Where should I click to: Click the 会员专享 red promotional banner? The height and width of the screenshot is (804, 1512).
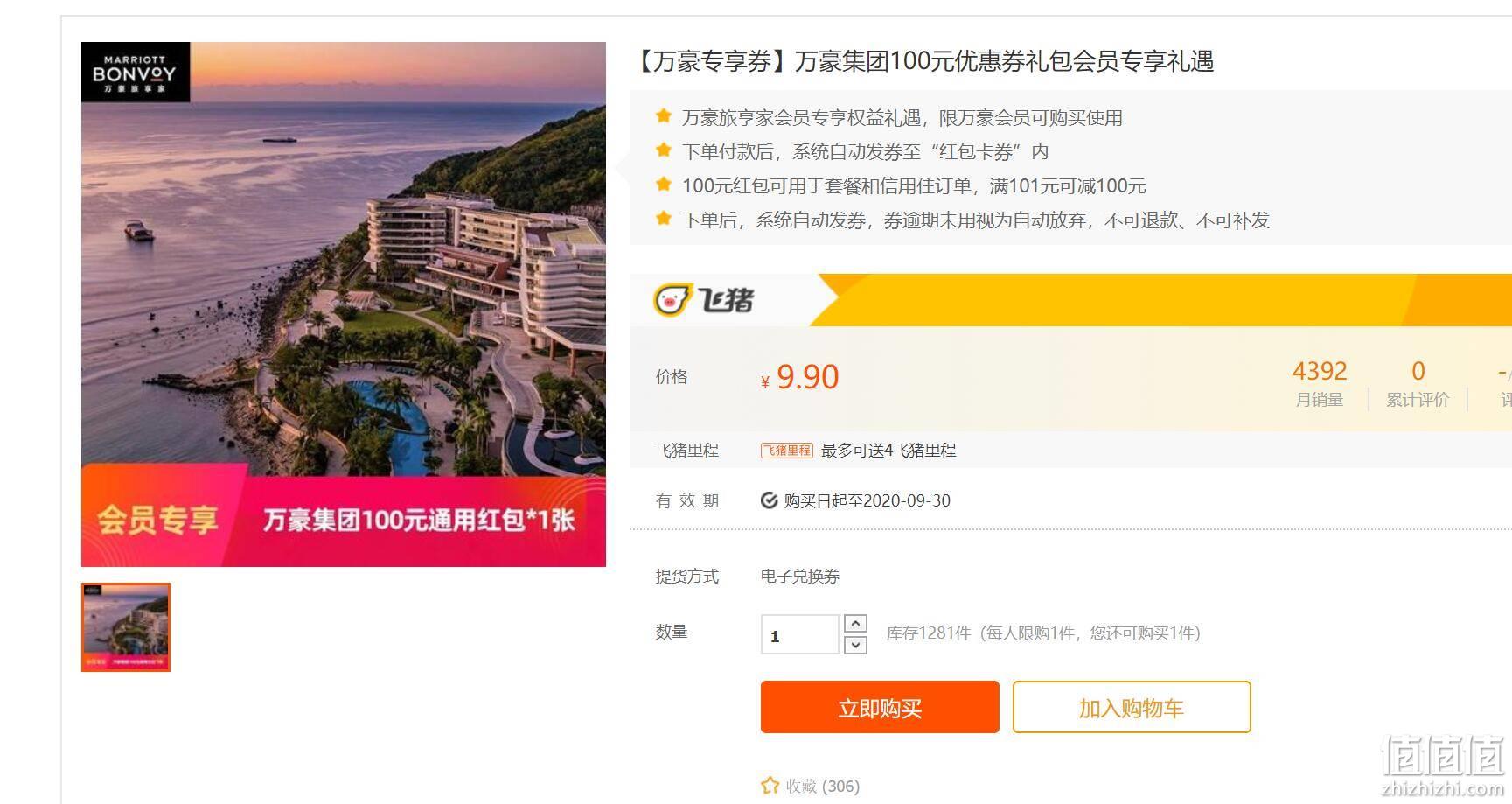pos(344,518)
